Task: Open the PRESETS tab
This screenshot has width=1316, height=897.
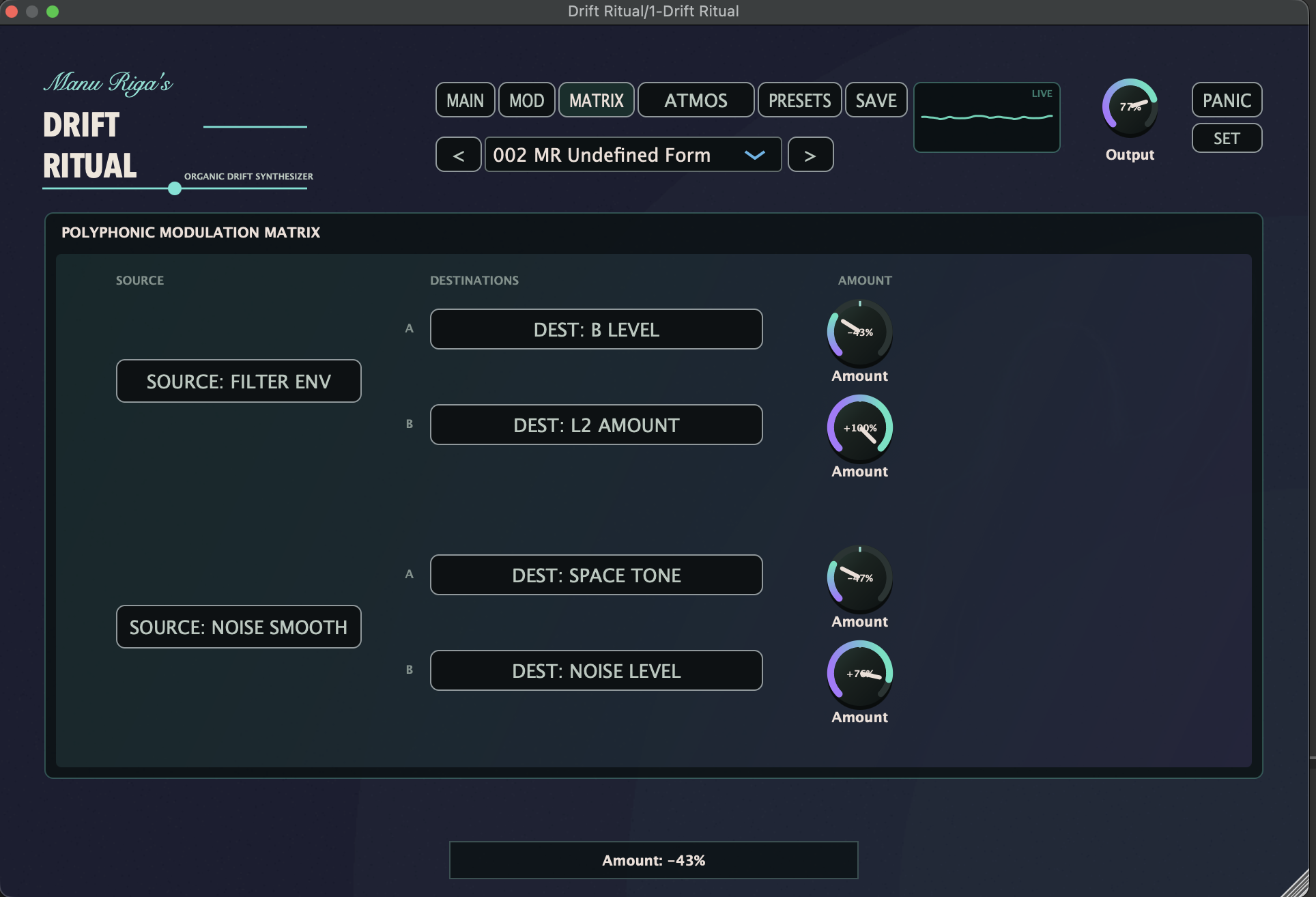Action: (x=799, y=100)
